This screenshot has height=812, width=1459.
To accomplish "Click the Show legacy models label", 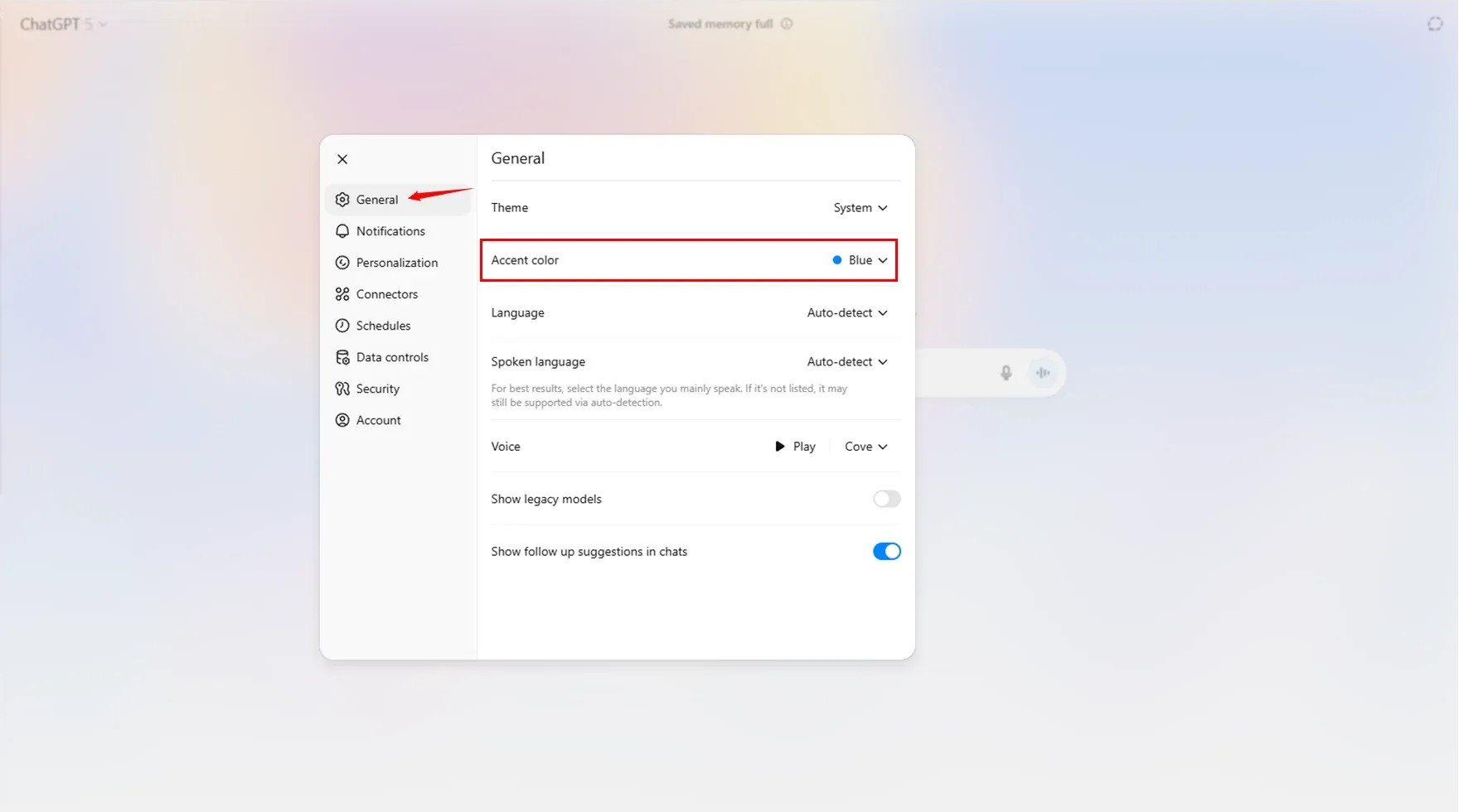I will pyautogui.click(x=546, y=499).
